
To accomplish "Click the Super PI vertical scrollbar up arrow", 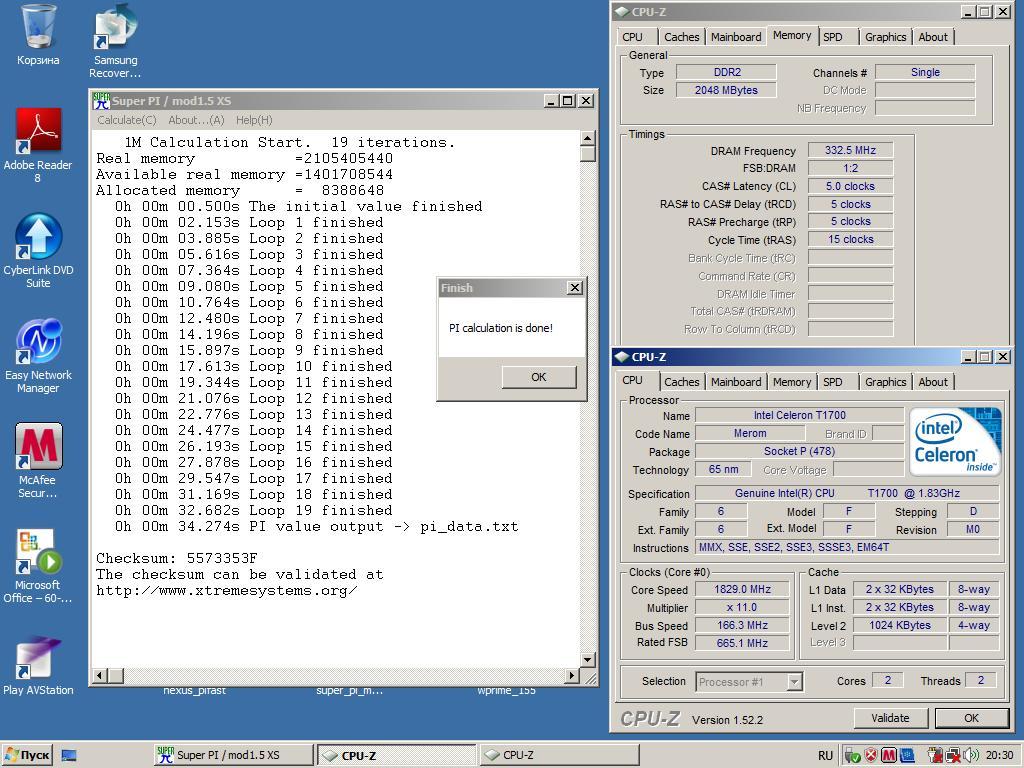I will (x=587, y=138).
